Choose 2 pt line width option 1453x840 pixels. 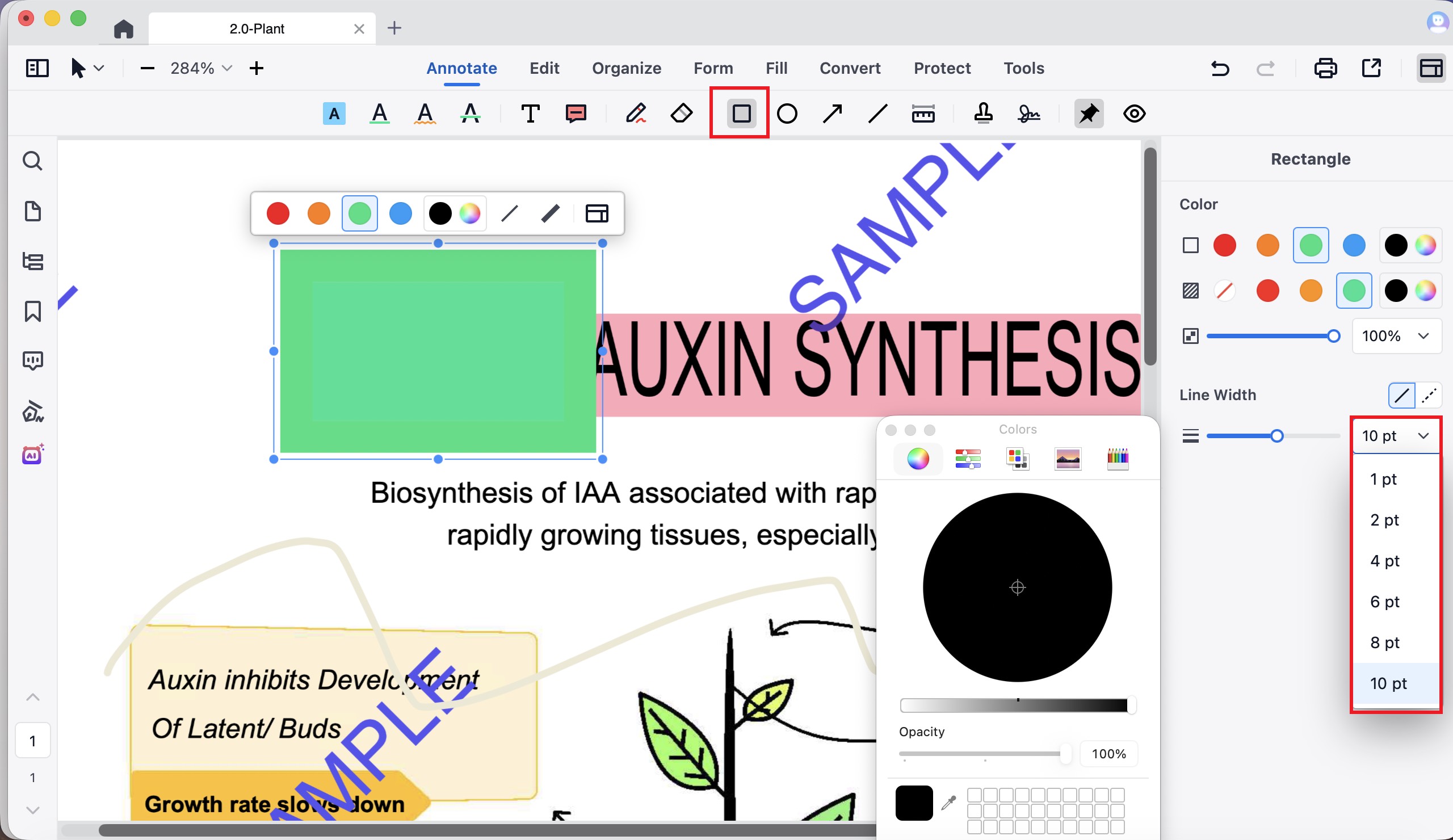click(1396, 520)
